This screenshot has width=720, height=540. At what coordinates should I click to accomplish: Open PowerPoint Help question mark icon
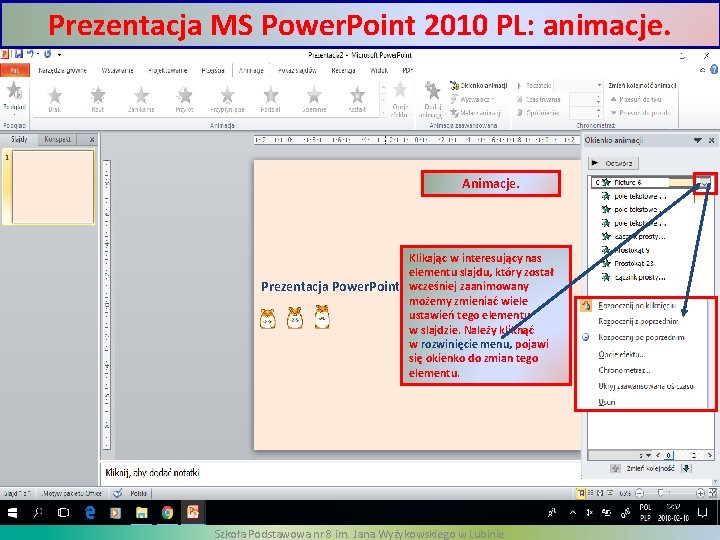(714, 69)
